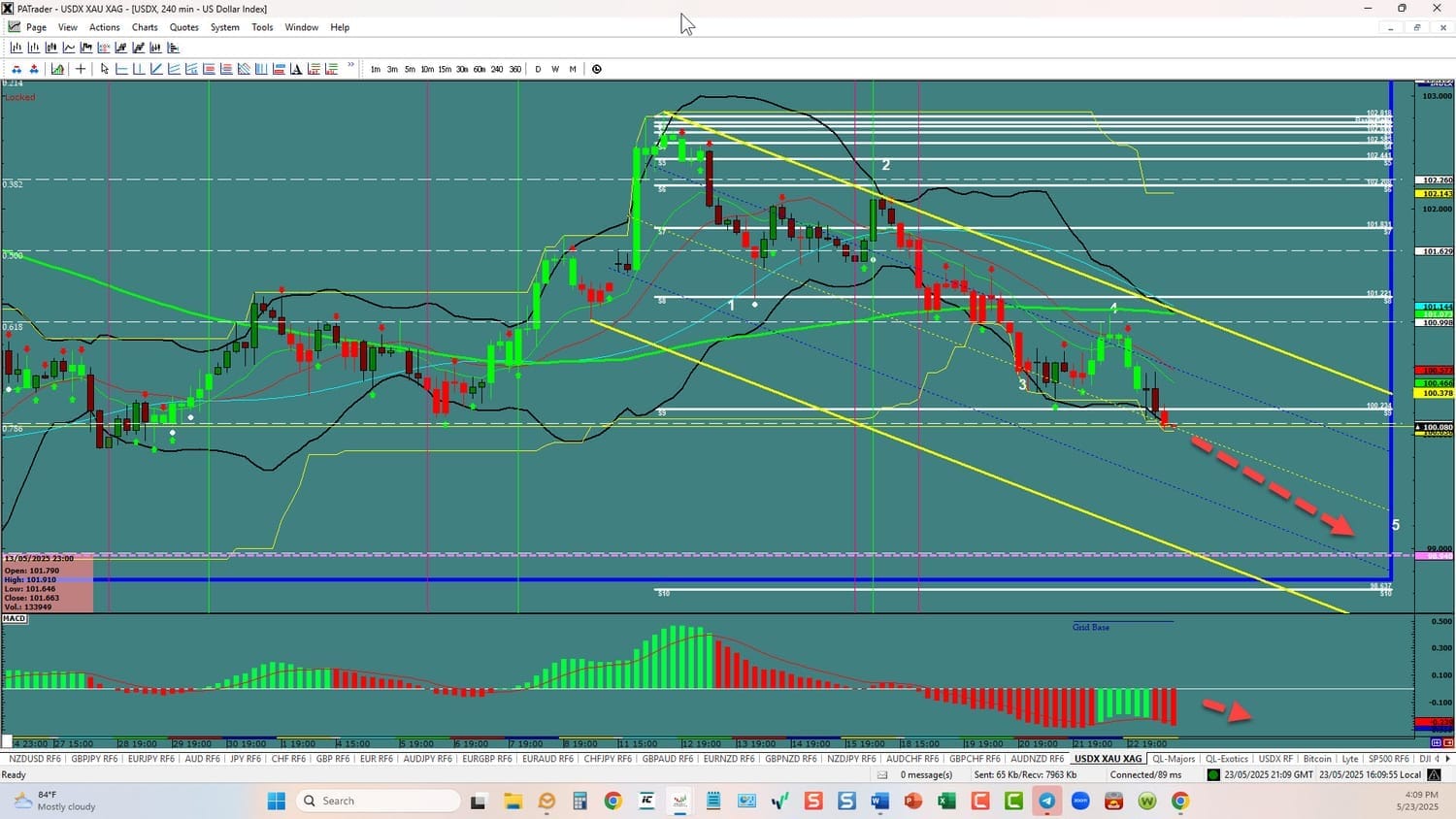Toggle the 60m timeframe button
The height and width of the screenshot is (819, 1456).
(x=480, y=69)
